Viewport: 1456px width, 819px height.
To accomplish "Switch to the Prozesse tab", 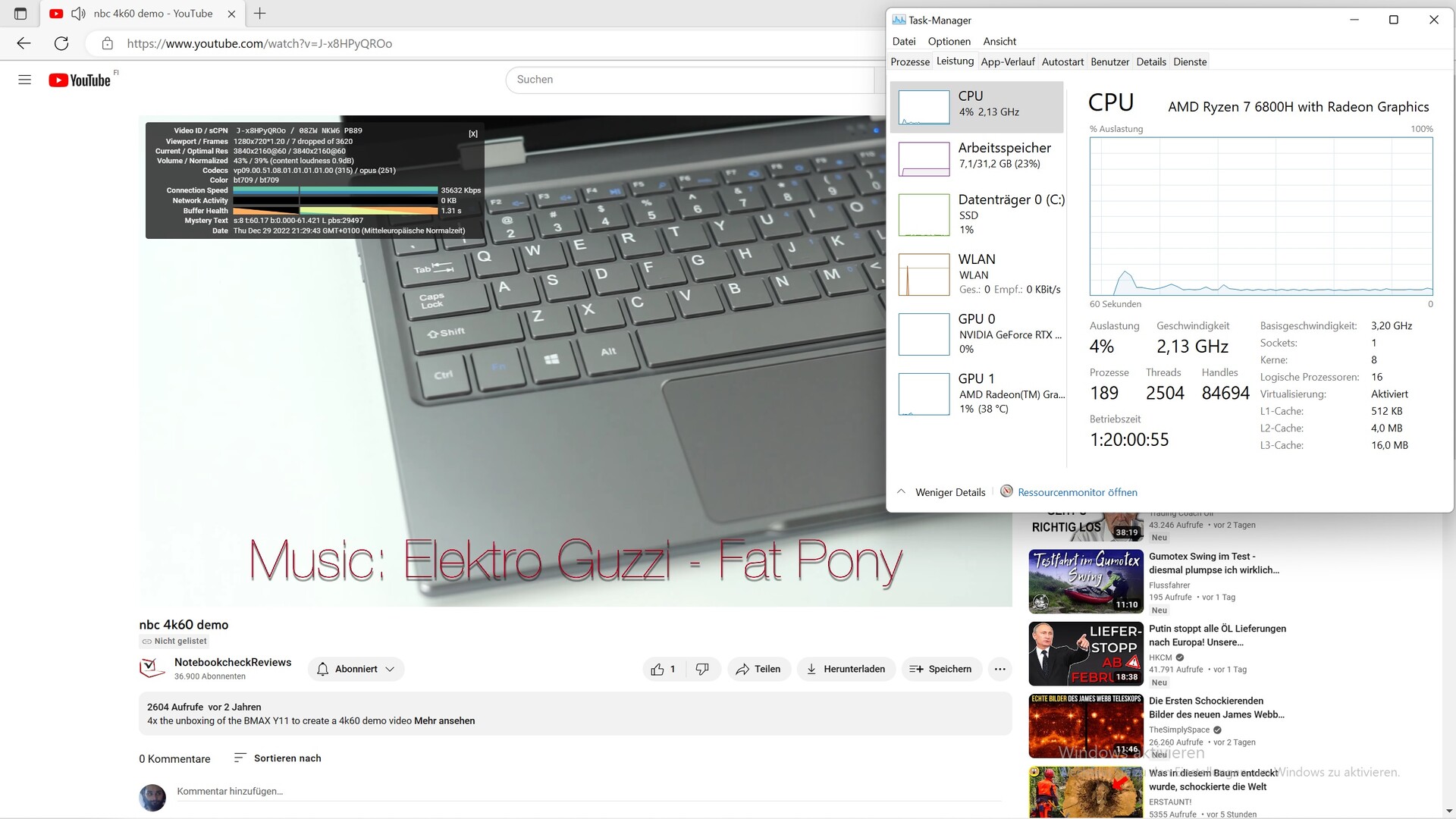I will pyautogui.click(x=909, y=62).
